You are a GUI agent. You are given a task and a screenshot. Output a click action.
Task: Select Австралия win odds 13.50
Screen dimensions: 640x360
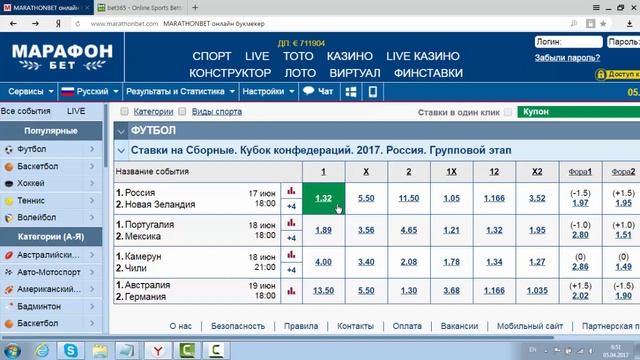pos(323,291)
